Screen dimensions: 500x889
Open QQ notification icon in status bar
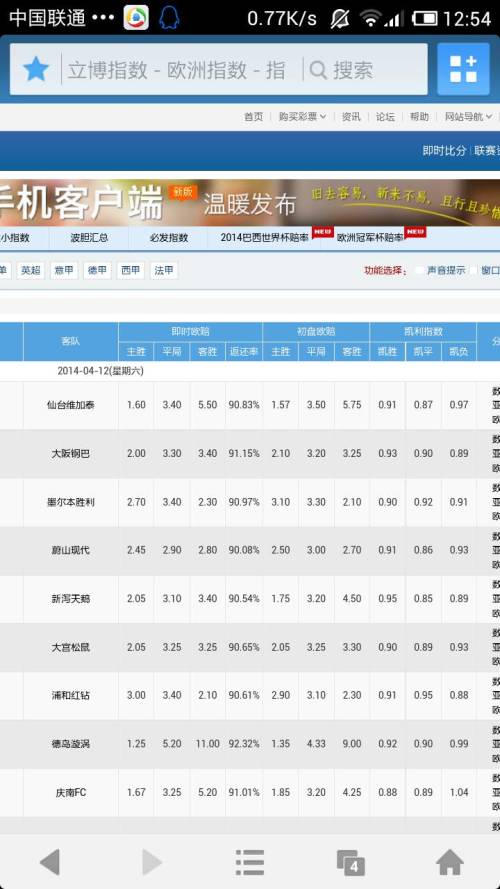tap(169, 18)
